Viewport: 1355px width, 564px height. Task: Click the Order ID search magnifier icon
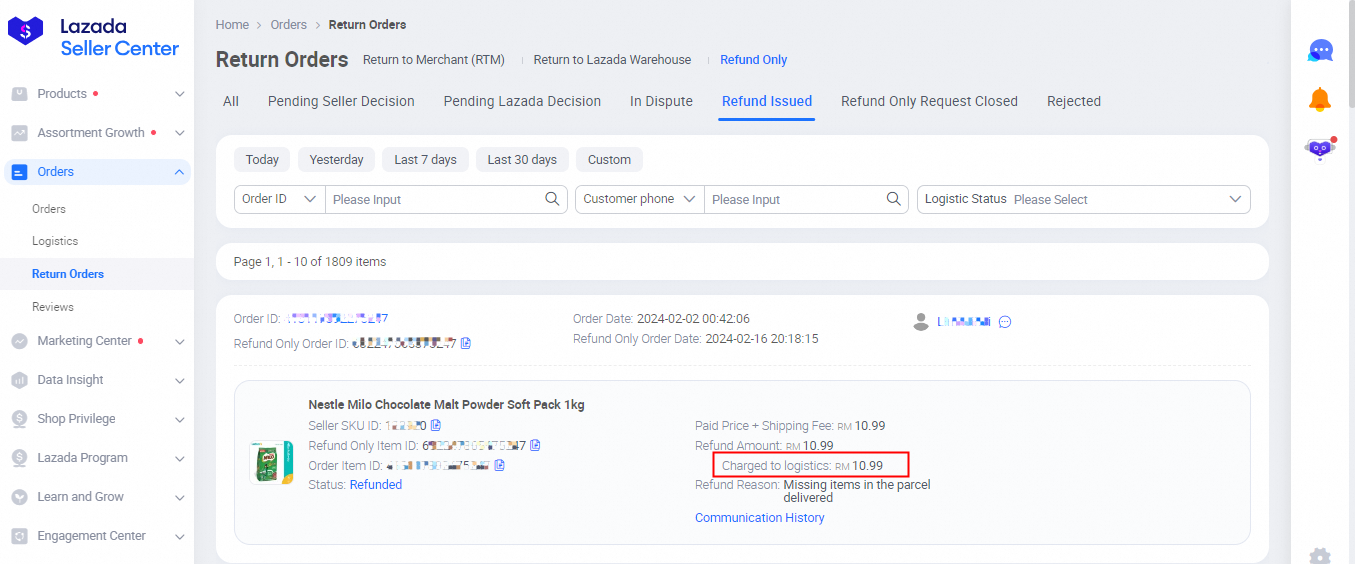(552, 199)
